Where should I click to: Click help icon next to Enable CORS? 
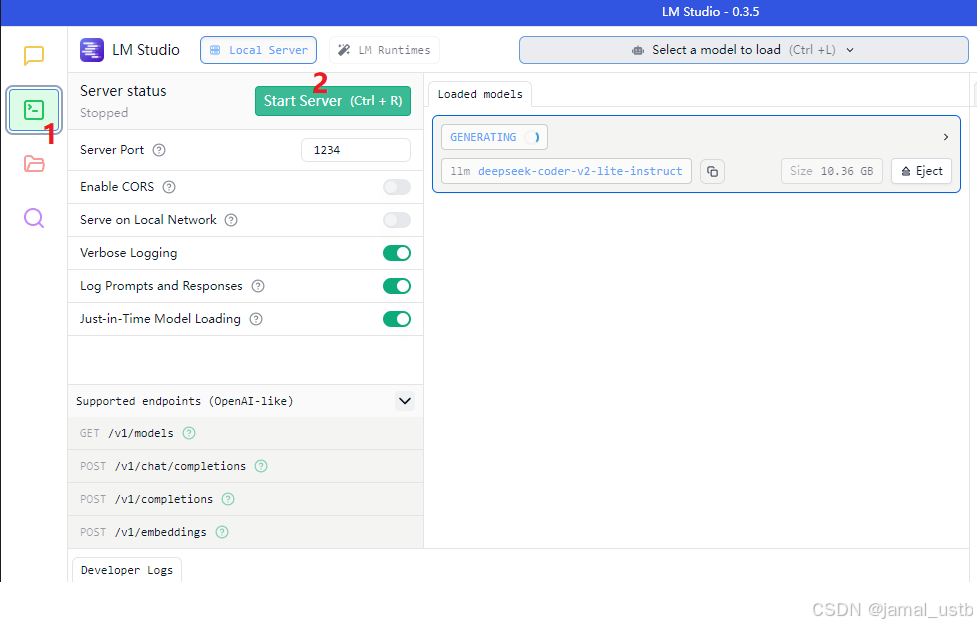(x=169, y=187)
